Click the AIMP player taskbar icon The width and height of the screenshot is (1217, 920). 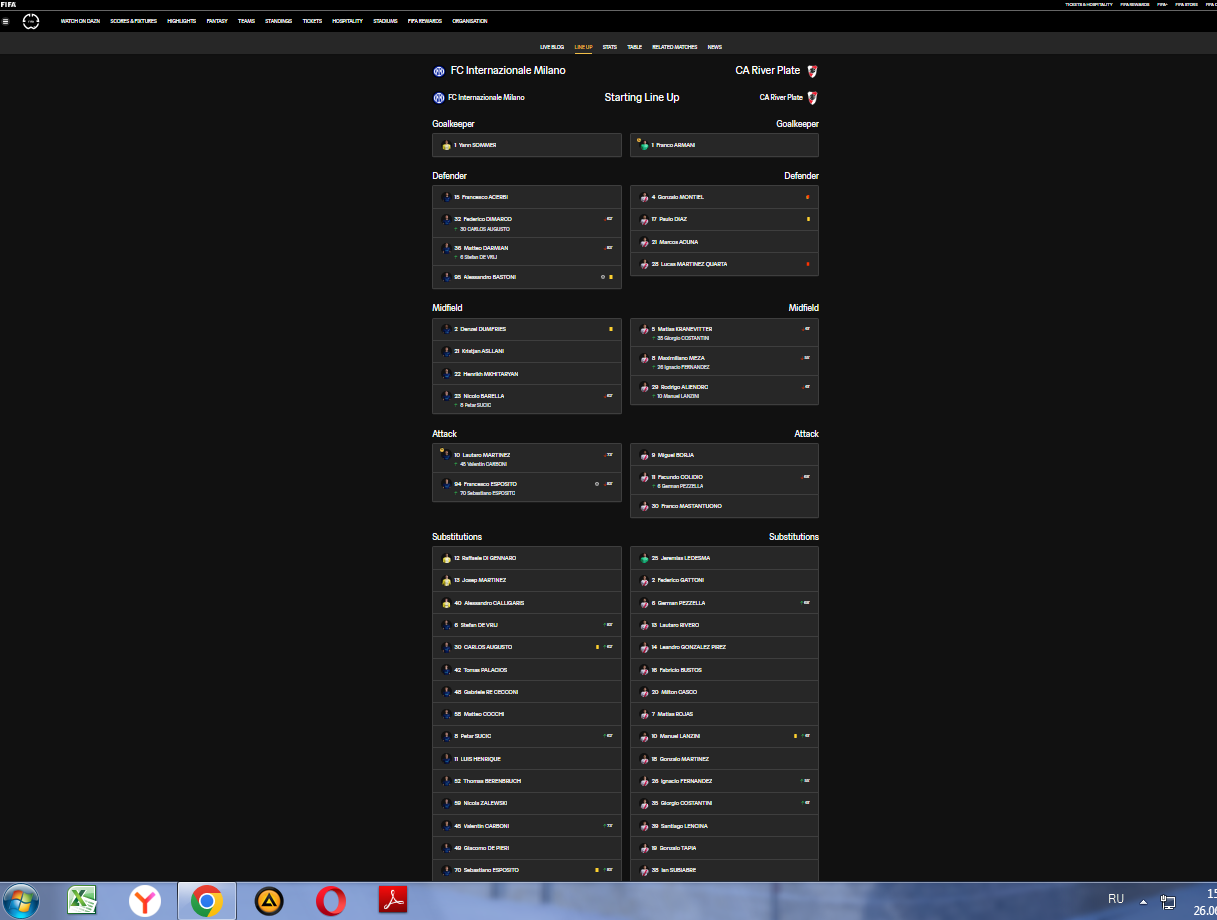click(268, 901)
